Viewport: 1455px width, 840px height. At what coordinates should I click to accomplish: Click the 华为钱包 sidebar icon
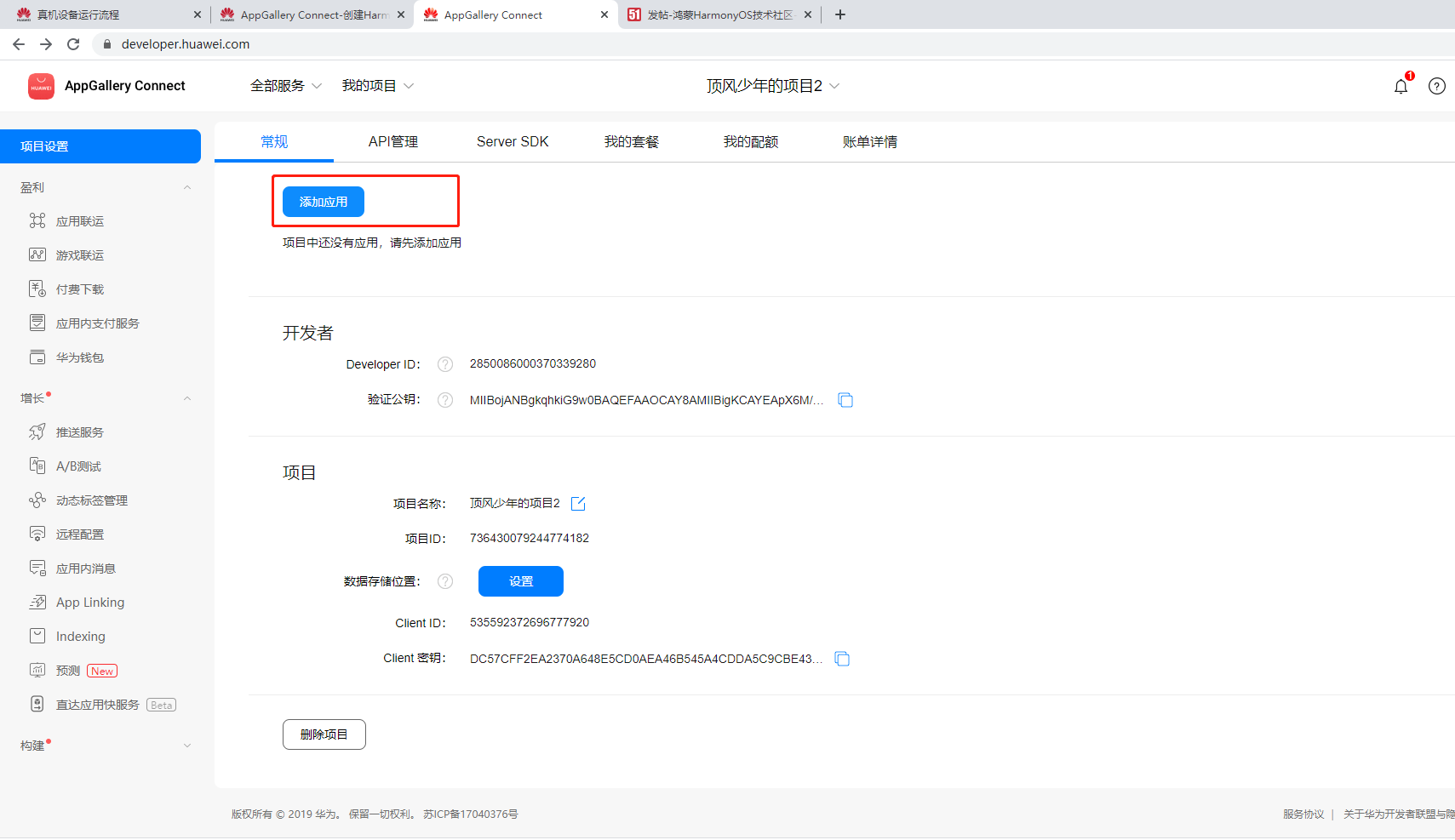click(37, 357)
